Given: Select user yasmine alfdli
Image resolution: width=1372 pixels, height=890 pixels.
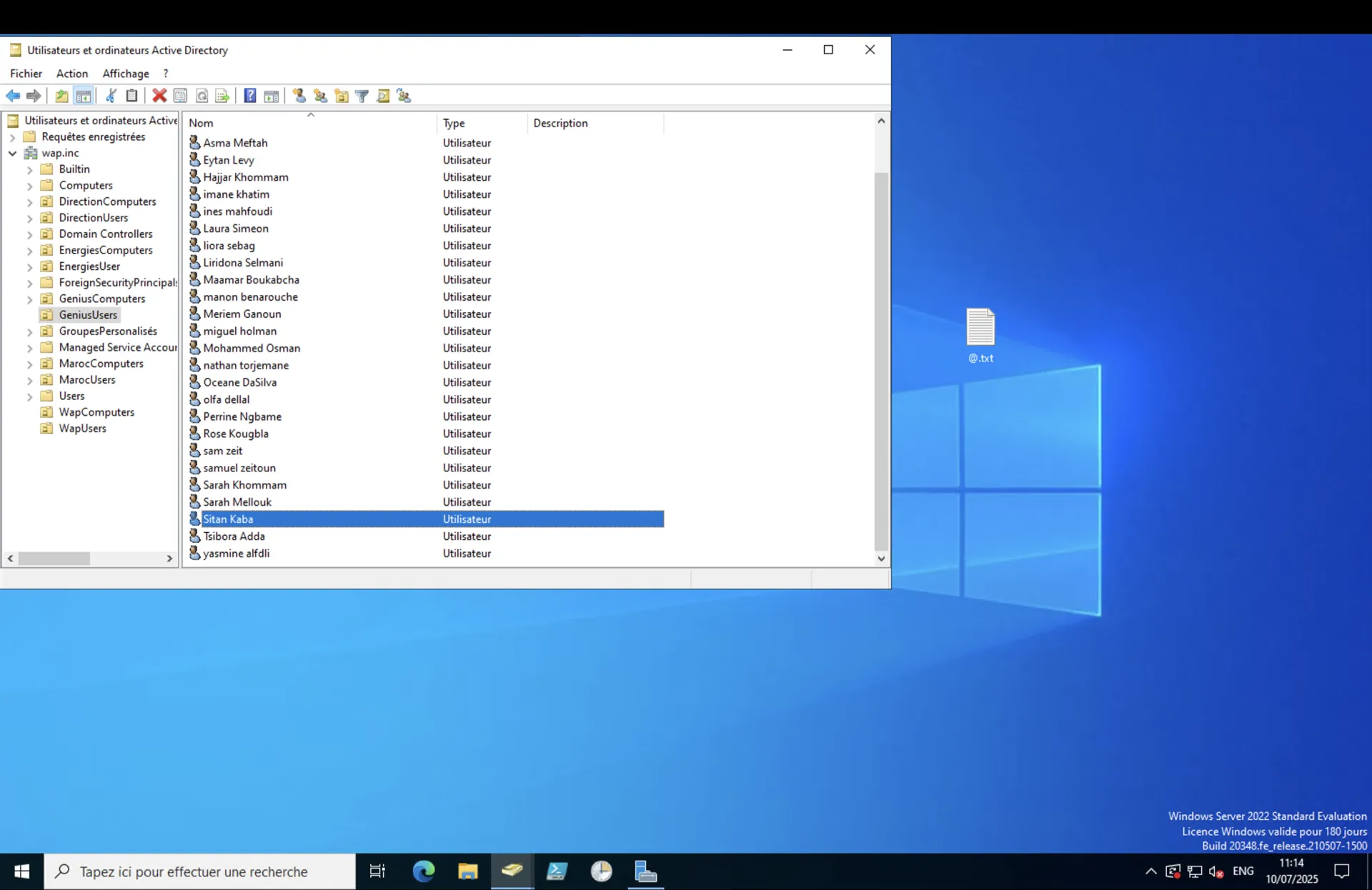Looking at the screenshot, I should 236,554.
